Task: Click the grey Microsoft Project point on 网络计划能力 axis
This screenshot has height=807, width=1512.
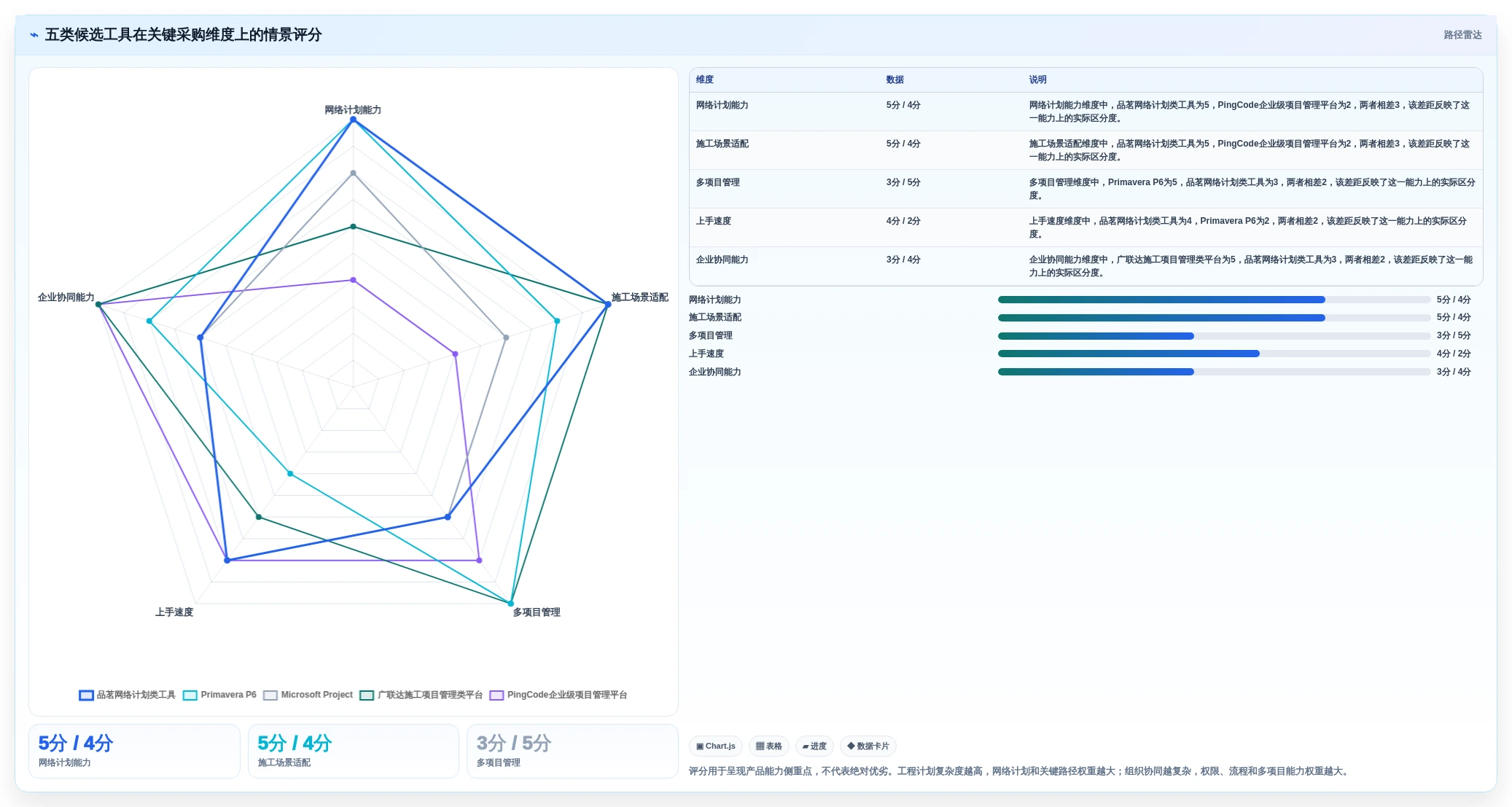Action: (x=354, y=173)
